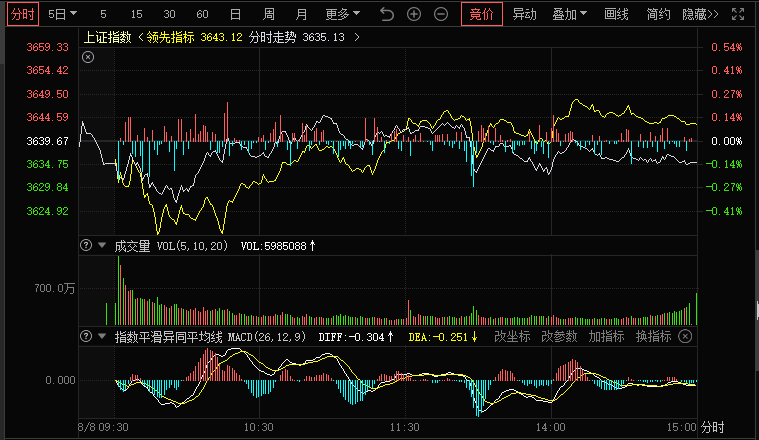This screenshot has height=440, width=759.
Task: Toggle the 竞价 auction display
Action: [481, 15]
